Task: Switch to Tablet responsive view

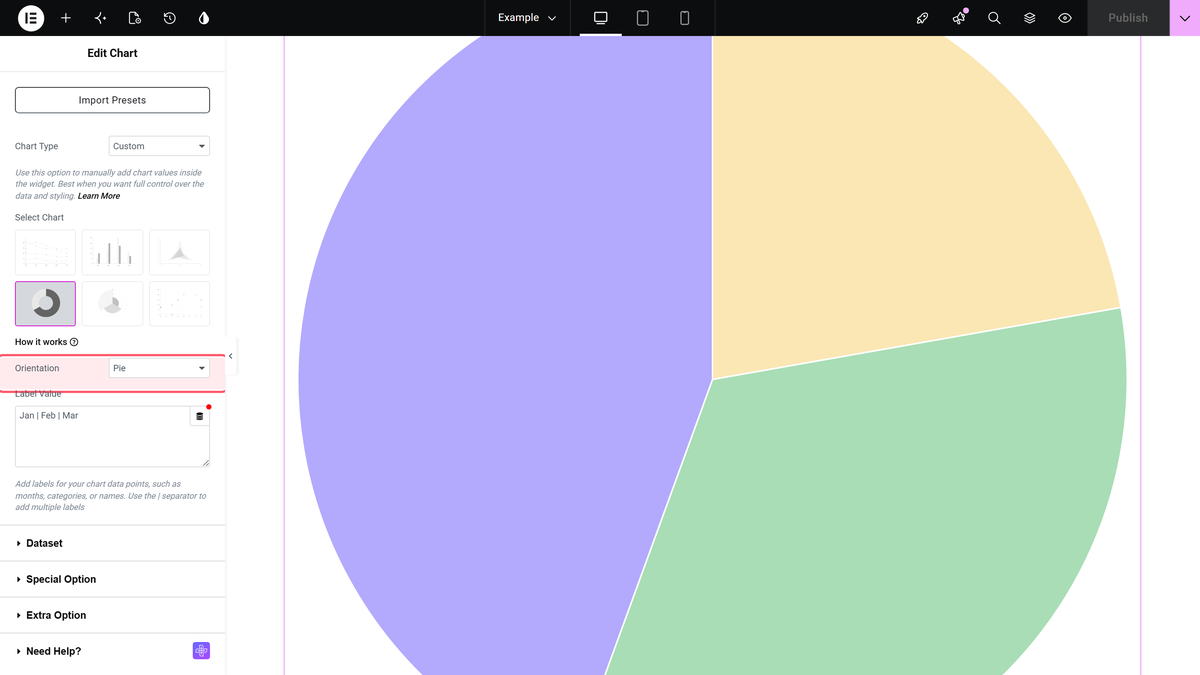Action: (x=643, y=18)
